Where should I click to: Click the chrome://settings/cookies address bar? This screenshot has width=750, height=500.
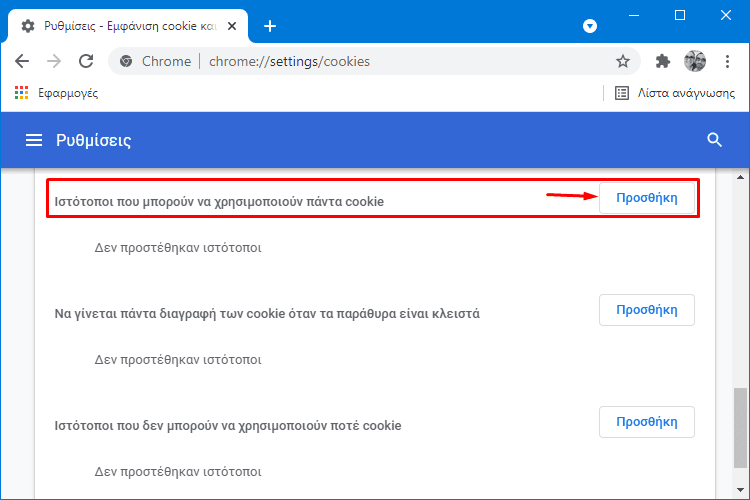375,61
